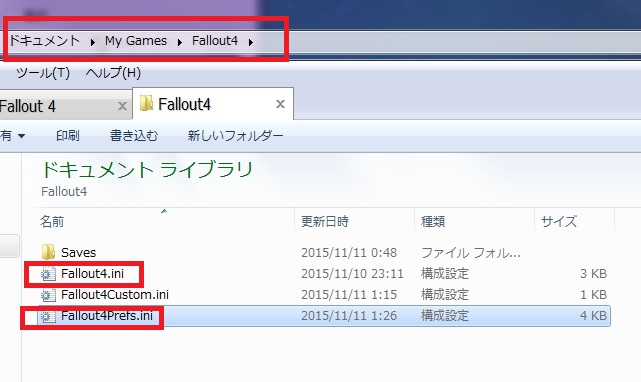The height and width of the screenshot is (382, 641).
Task: Create folder with 新しいフォルダー button
Action: pyautogui.click(x=235, y=135)
